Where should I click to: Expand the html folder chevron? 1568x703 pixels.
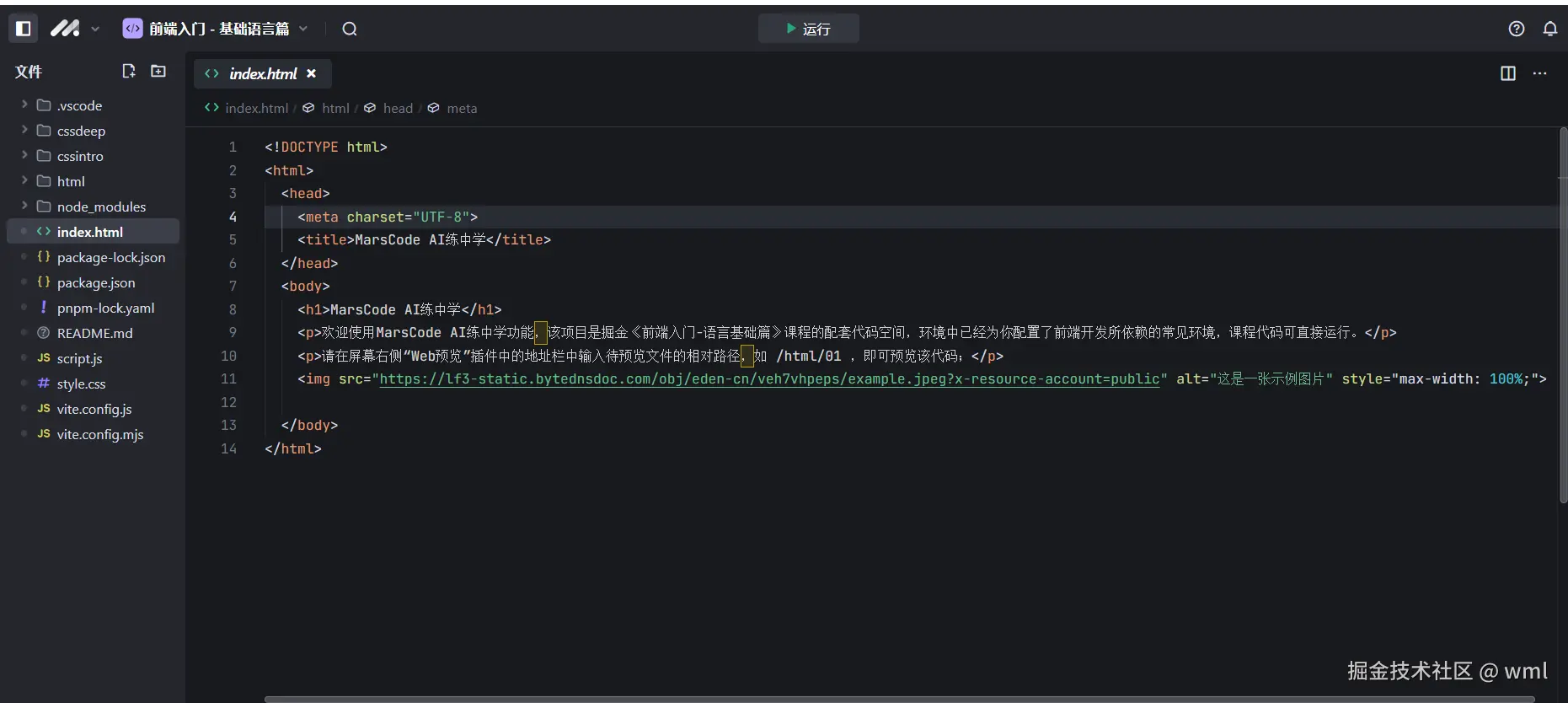[x=24, y=180]
